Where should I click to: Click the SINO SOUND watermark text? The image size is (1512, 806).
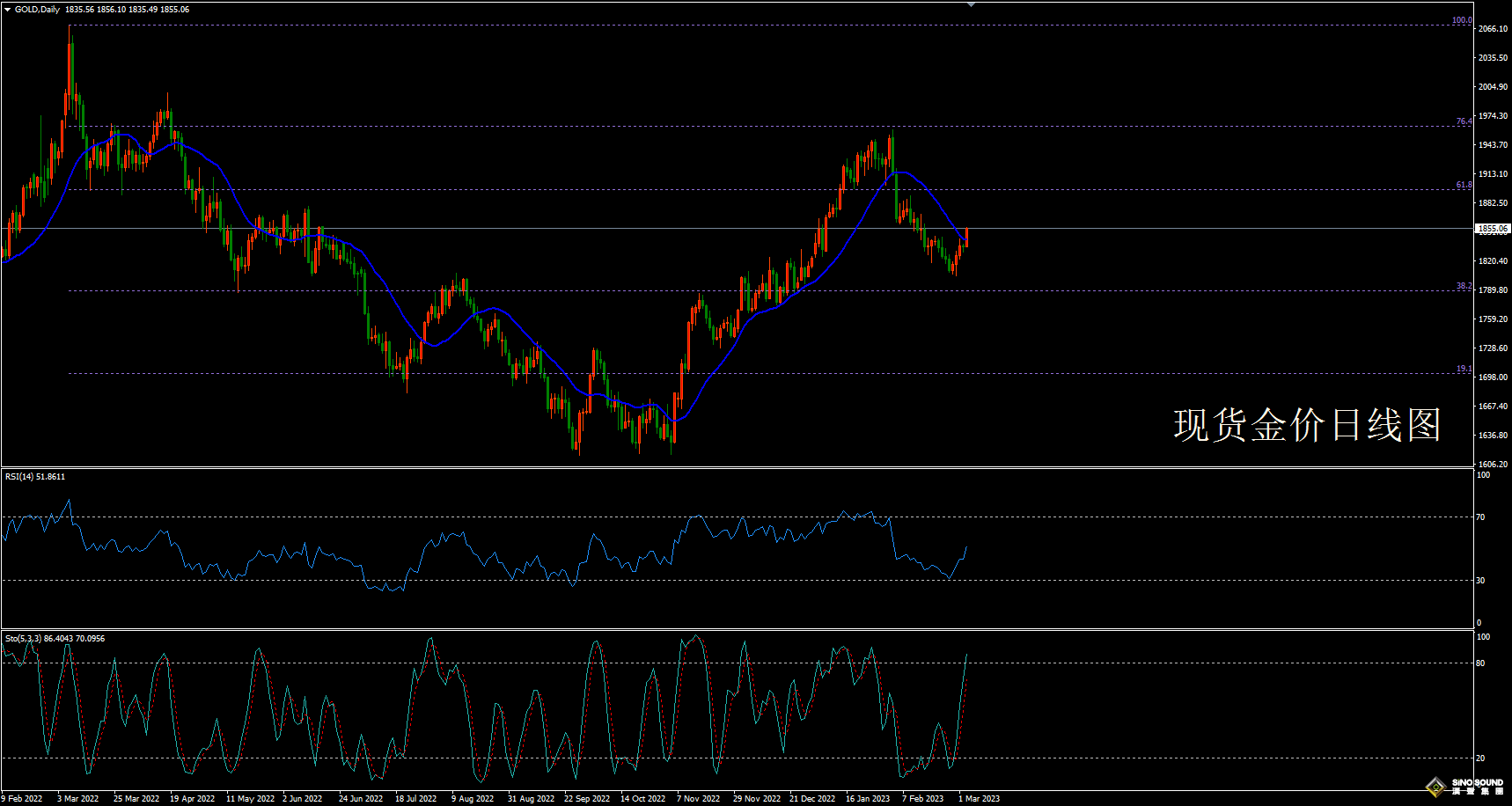(x=1478, y=782)
